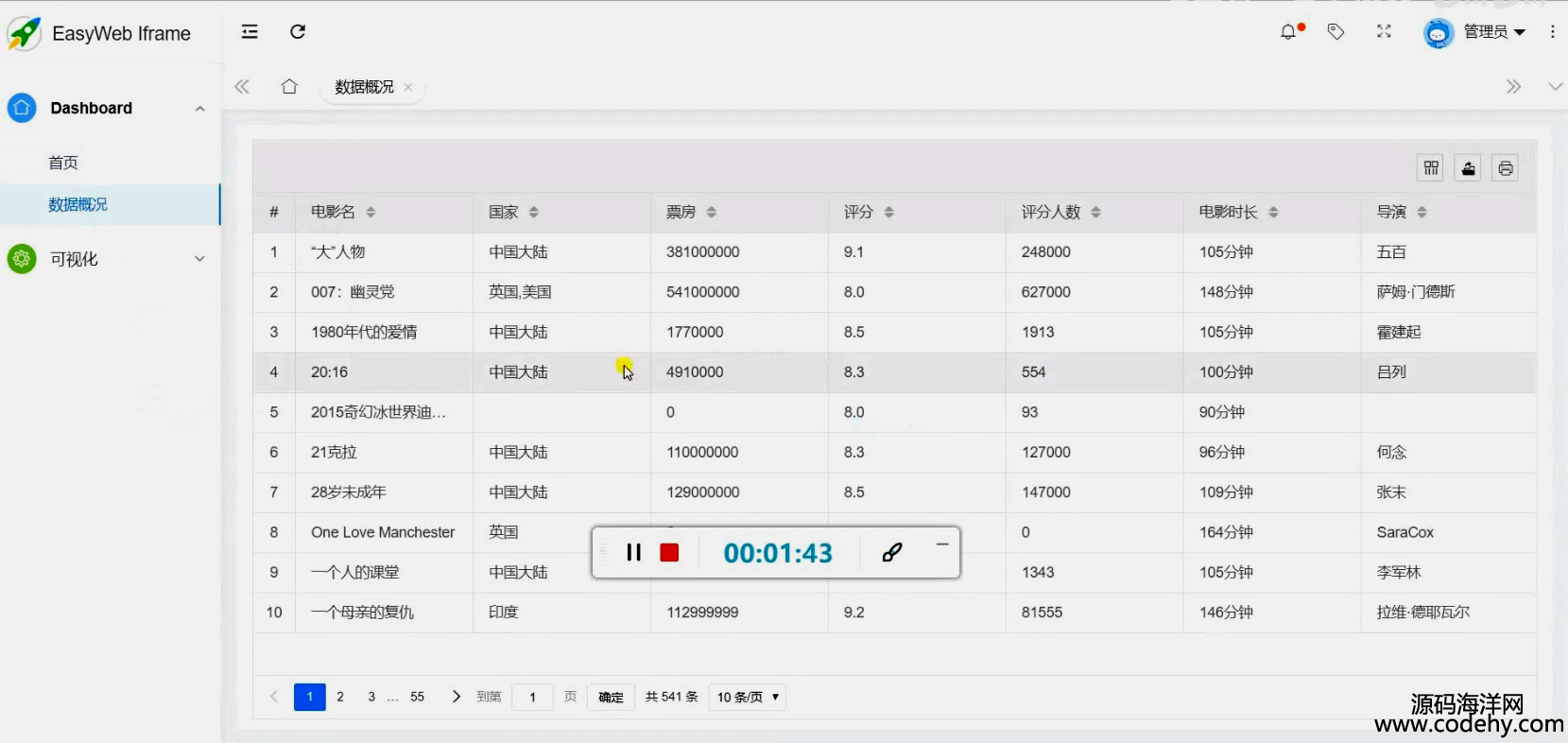Click the tag icon in the header
Image resolution: width=1568 pixels, height=743 pixels.
click(1335, 32)
